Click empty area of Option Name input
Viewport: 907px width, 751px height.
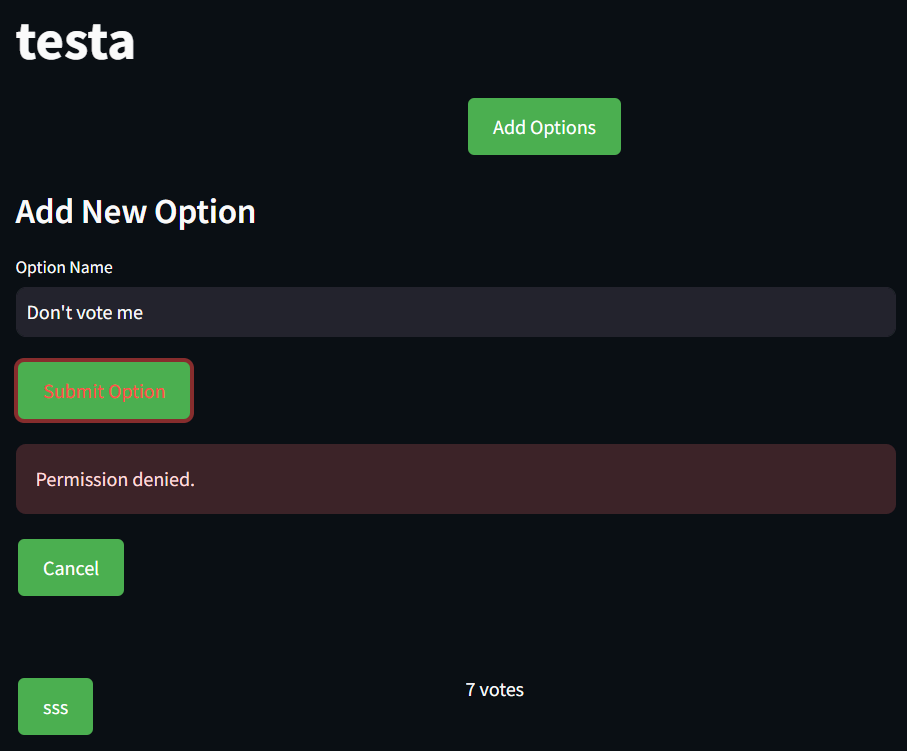coord(521,312)
